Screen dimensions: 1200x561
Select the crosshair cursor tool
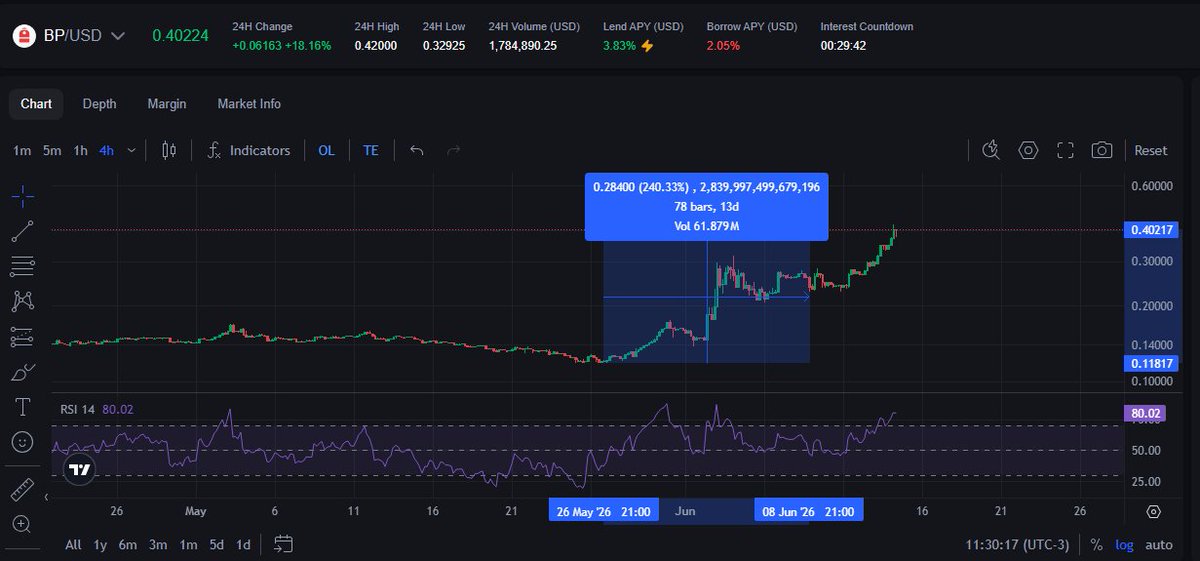(x=23, y=196)
